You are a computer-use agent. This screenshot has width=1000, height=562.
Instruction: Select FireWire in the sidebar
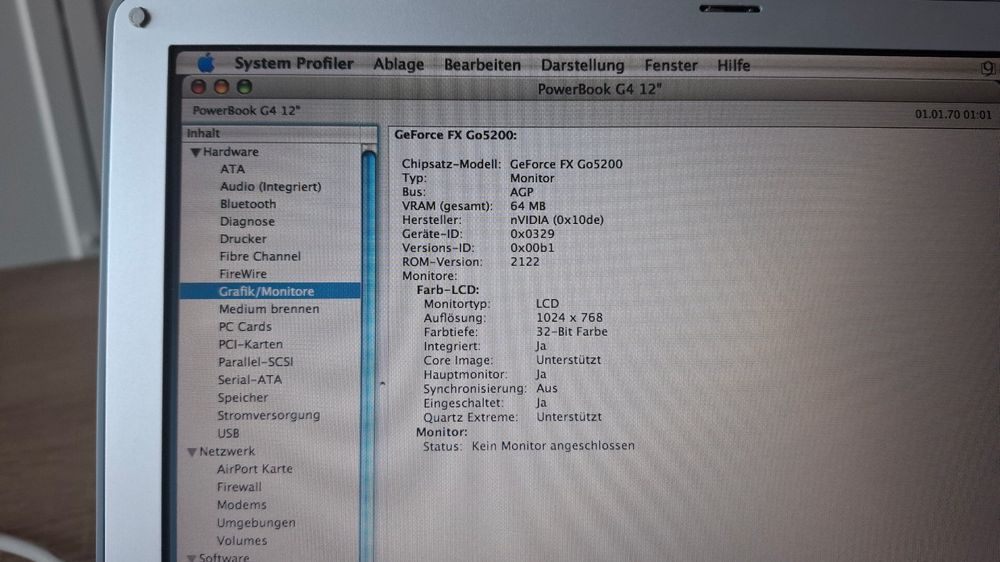[243, 274]
